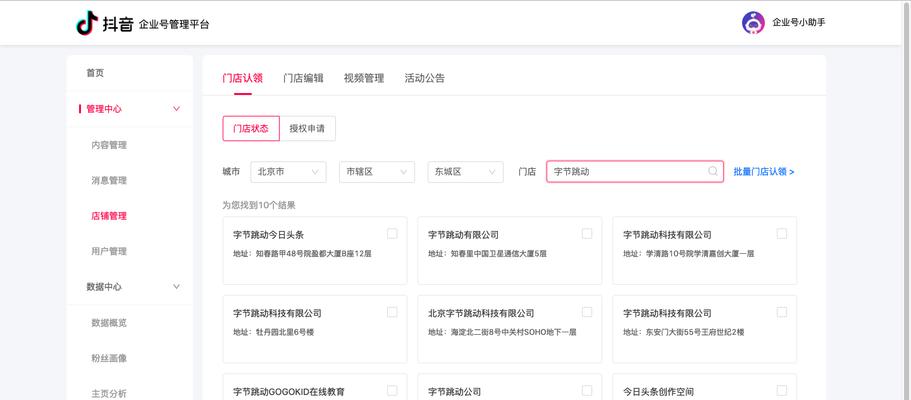Open 主页分析 in sidebar
Screen dimensions: 911x400
109,394
